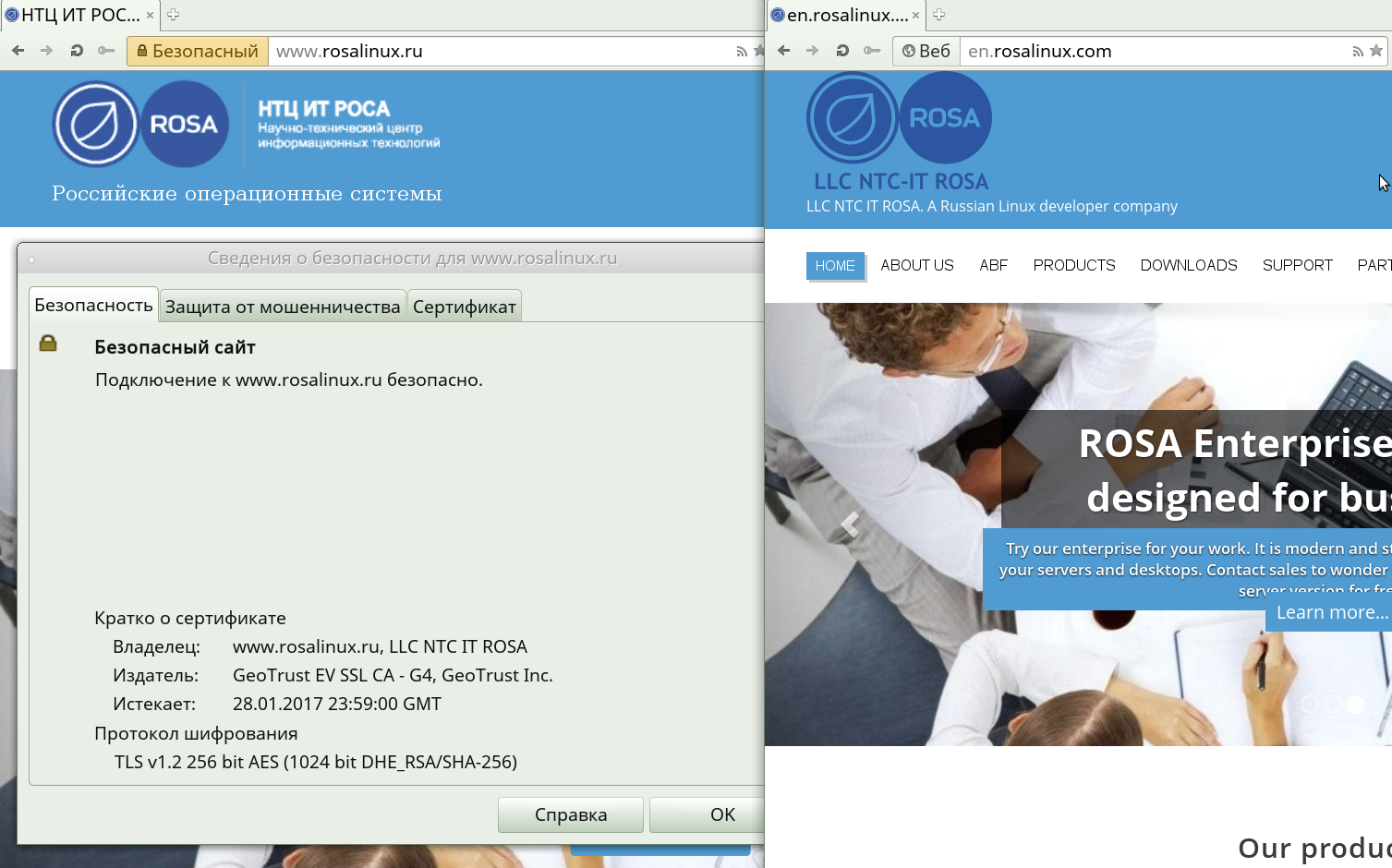Open the Сертификат tab

point(465,307)
